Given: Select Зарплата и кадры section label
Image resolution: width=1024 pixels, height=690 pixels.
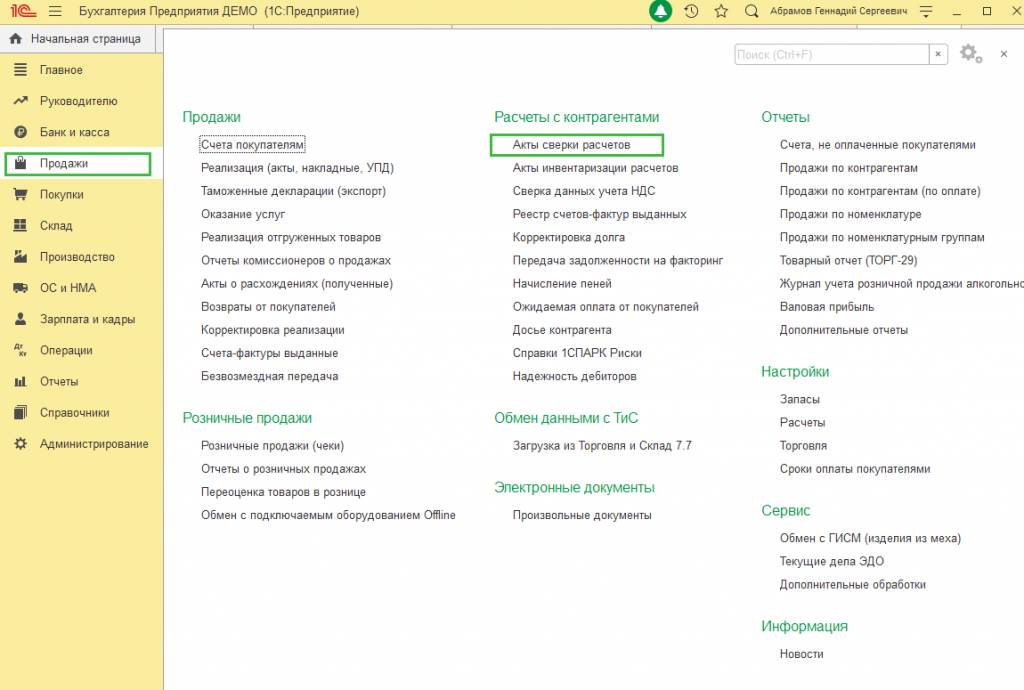Looking at the screenshot, I should click(x=88, y=319).
